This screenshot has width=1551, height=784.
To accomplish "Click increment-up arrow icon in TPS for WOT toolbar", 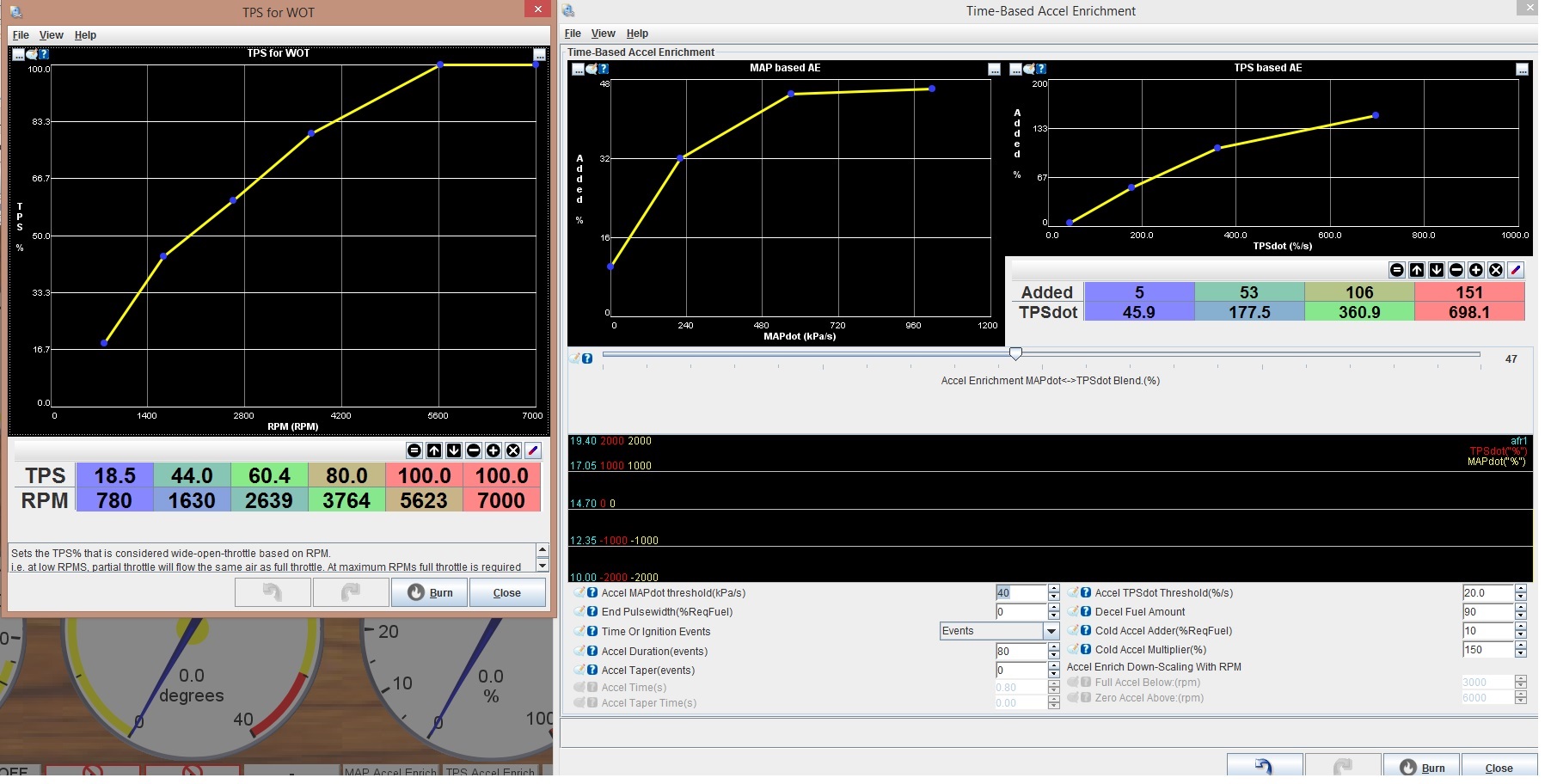I will [434, 450].
